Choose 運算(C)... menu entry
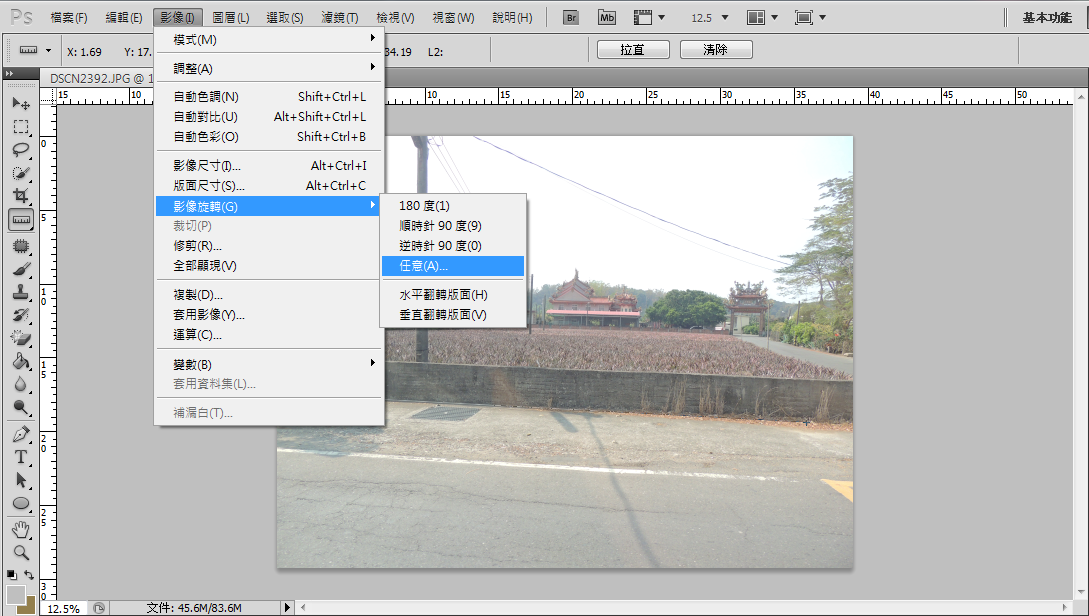The height and width of the screenshot is (616, 1089). point(269,335)
